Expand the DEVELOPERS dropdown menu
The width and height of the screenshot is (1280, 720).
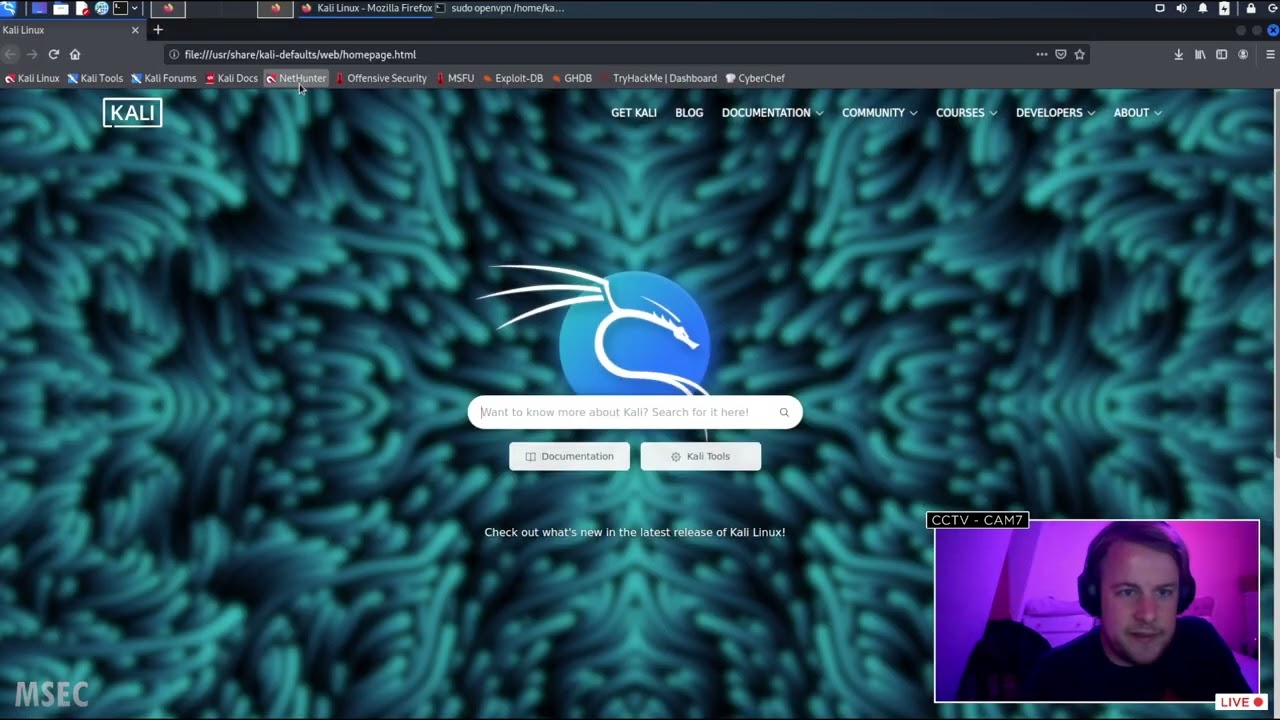pyautogui.click(x=1055, y=113)
